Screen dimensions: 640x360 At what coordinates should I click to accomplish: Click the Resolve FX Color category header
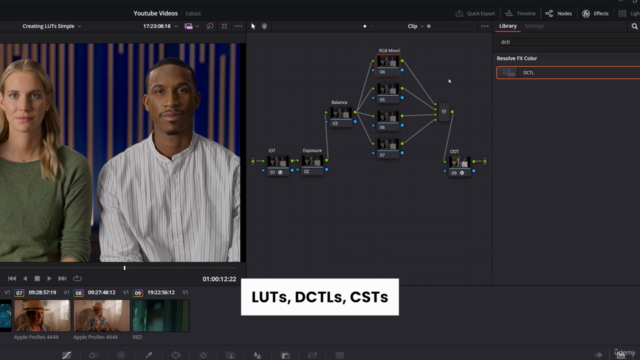[x=517, y=58]
